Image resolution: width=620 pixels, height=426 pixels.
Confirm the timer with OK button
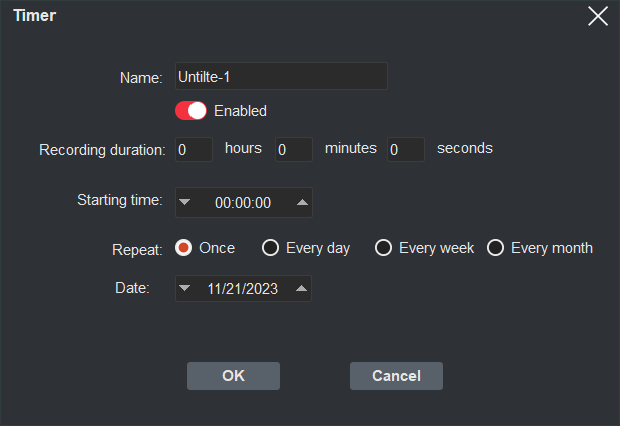pyautogui.click(x=233, y=376)
